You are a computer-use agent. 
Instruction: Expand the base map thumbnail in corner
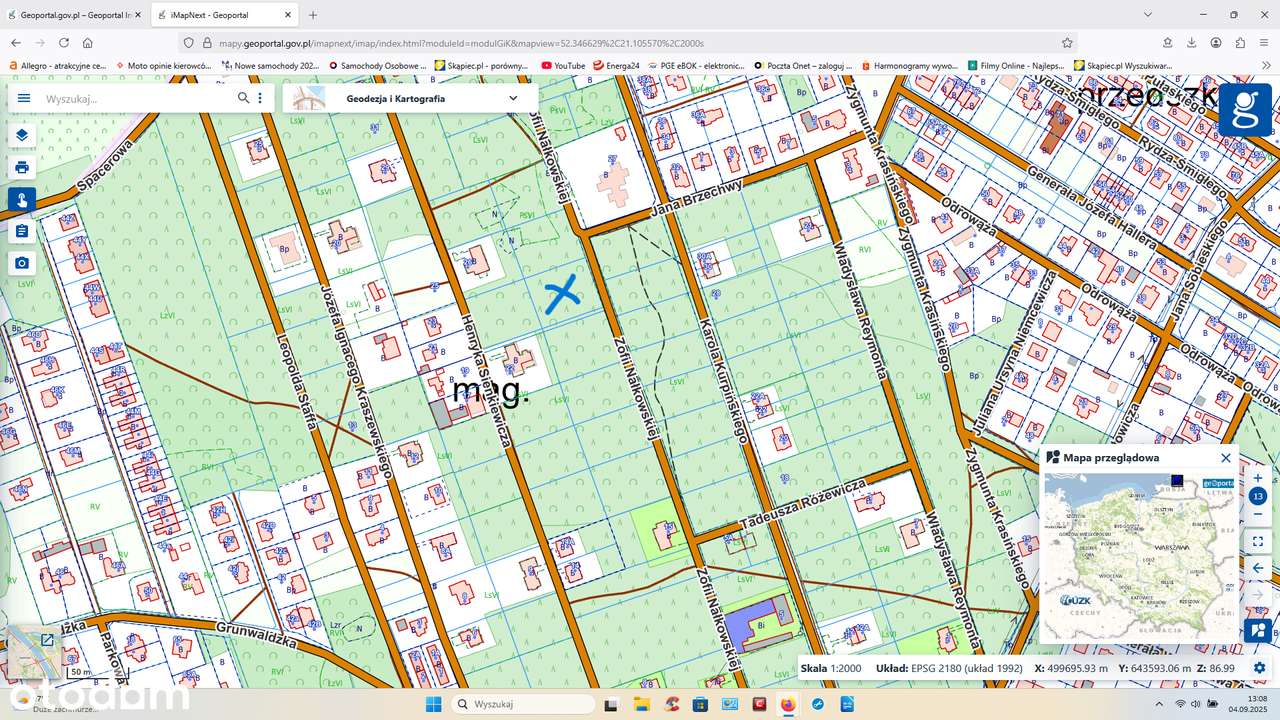pos(47,640)
